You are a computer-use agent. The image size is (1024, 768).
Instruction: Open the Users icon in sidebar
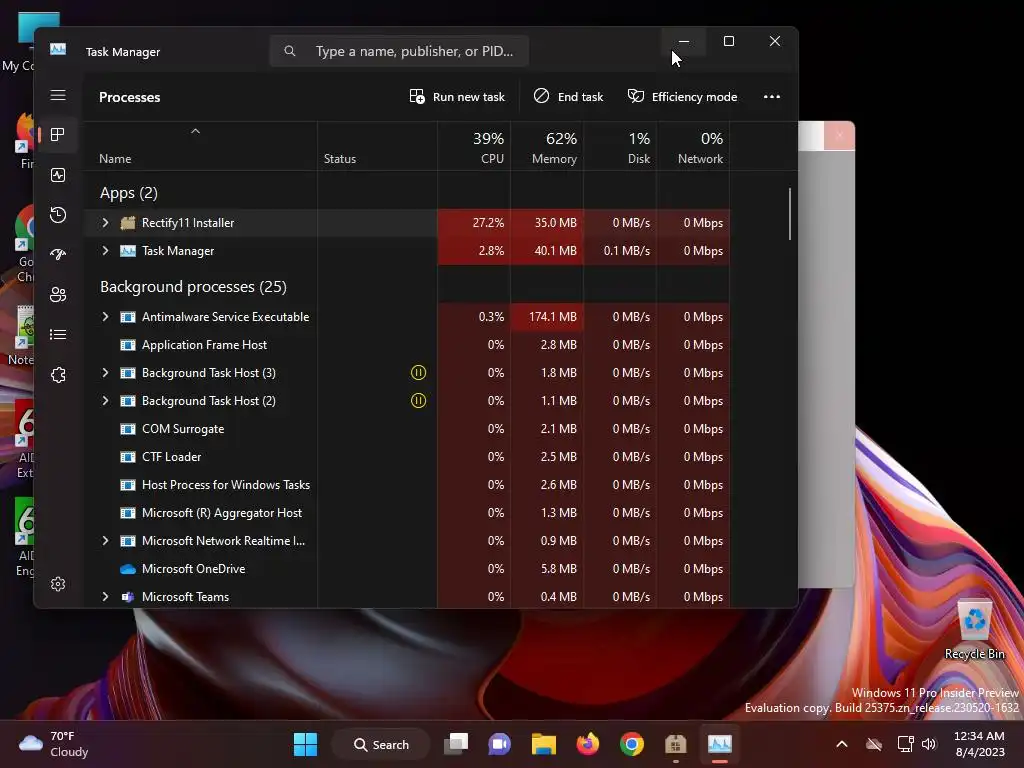coord(58,295)
